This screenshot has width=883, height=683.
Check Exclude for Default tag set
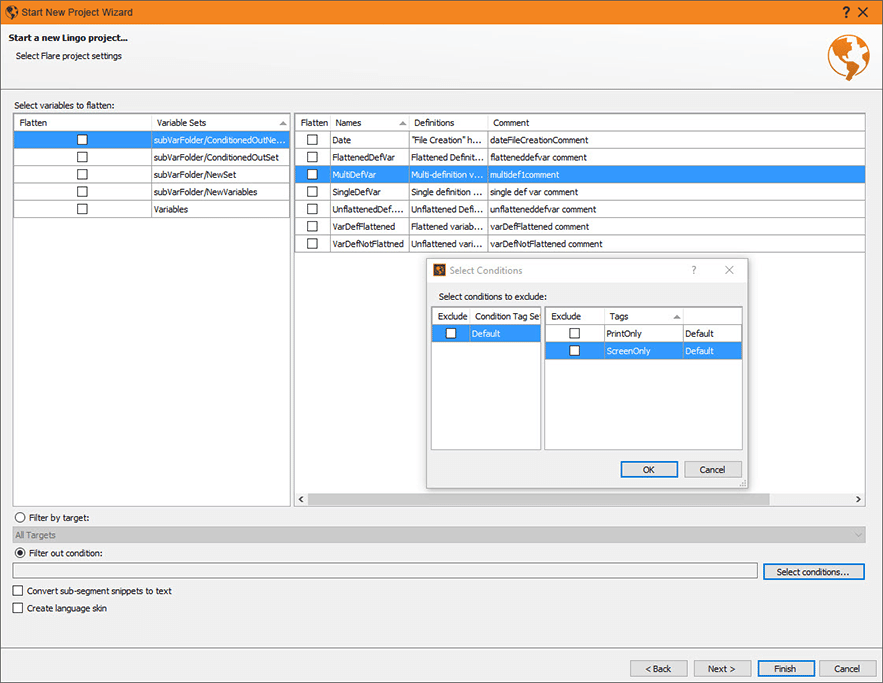point(451,333)
